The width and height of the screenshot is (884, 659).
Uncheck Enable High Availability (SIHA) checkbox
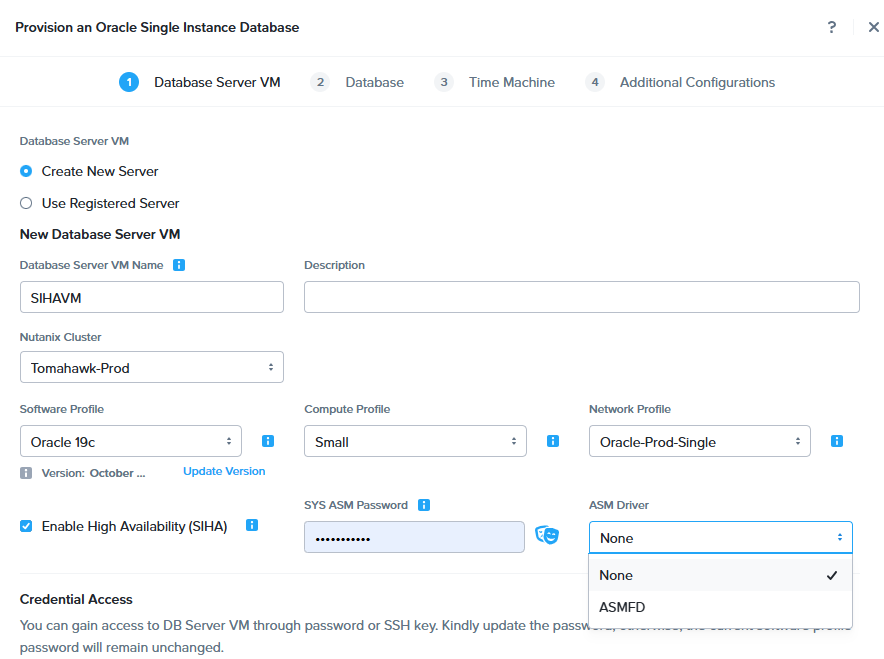pos(26,526)
